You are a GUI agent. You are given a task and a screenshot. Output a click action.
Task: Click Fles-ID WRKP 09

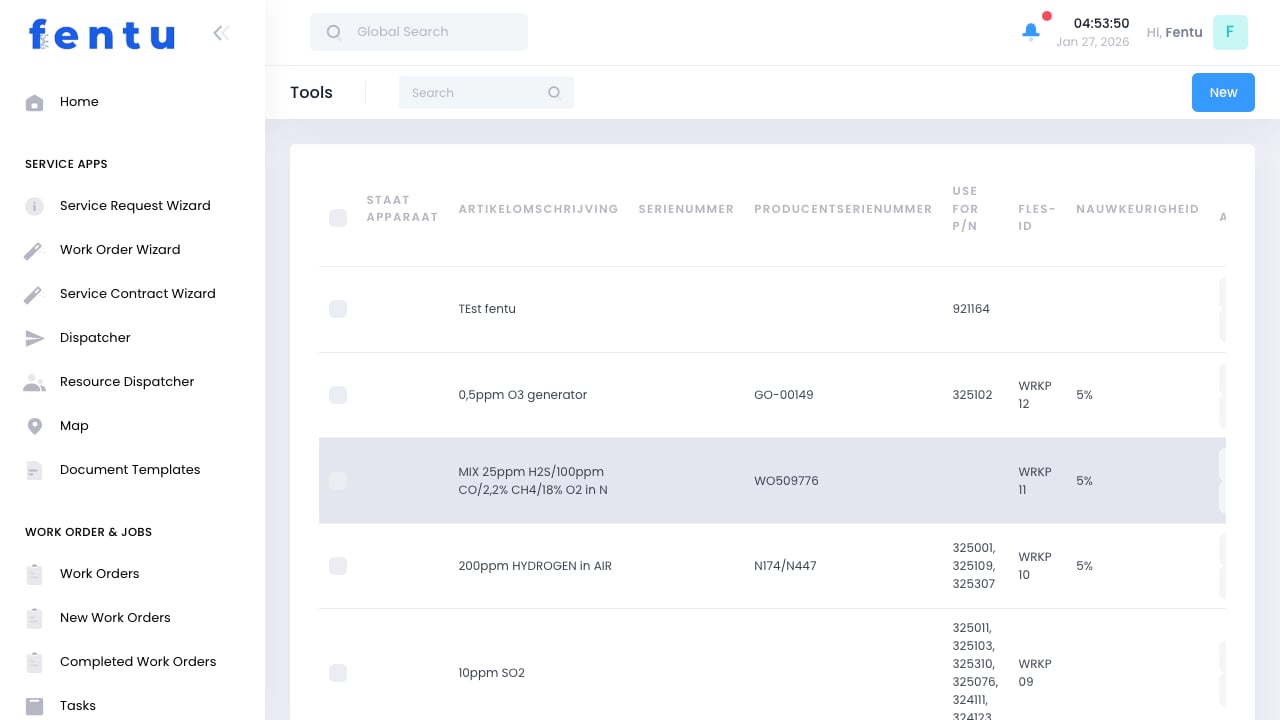point(1035,673)
